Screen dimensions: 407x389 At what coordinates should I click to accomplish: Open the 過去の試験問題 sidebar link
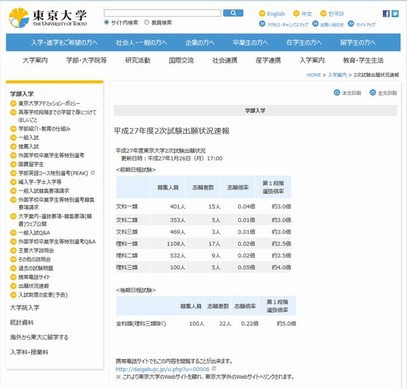[36, 268]
